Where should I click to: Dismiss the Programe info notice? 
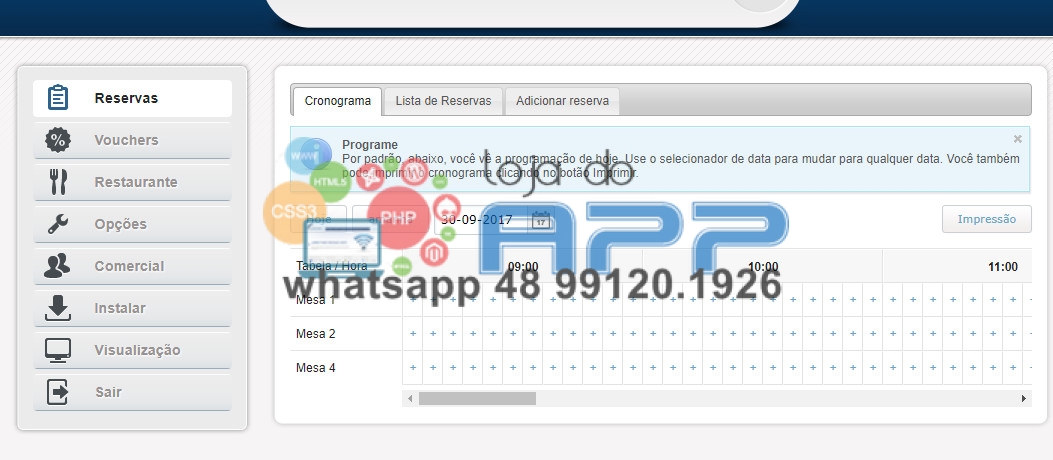tap(1018, 139)
